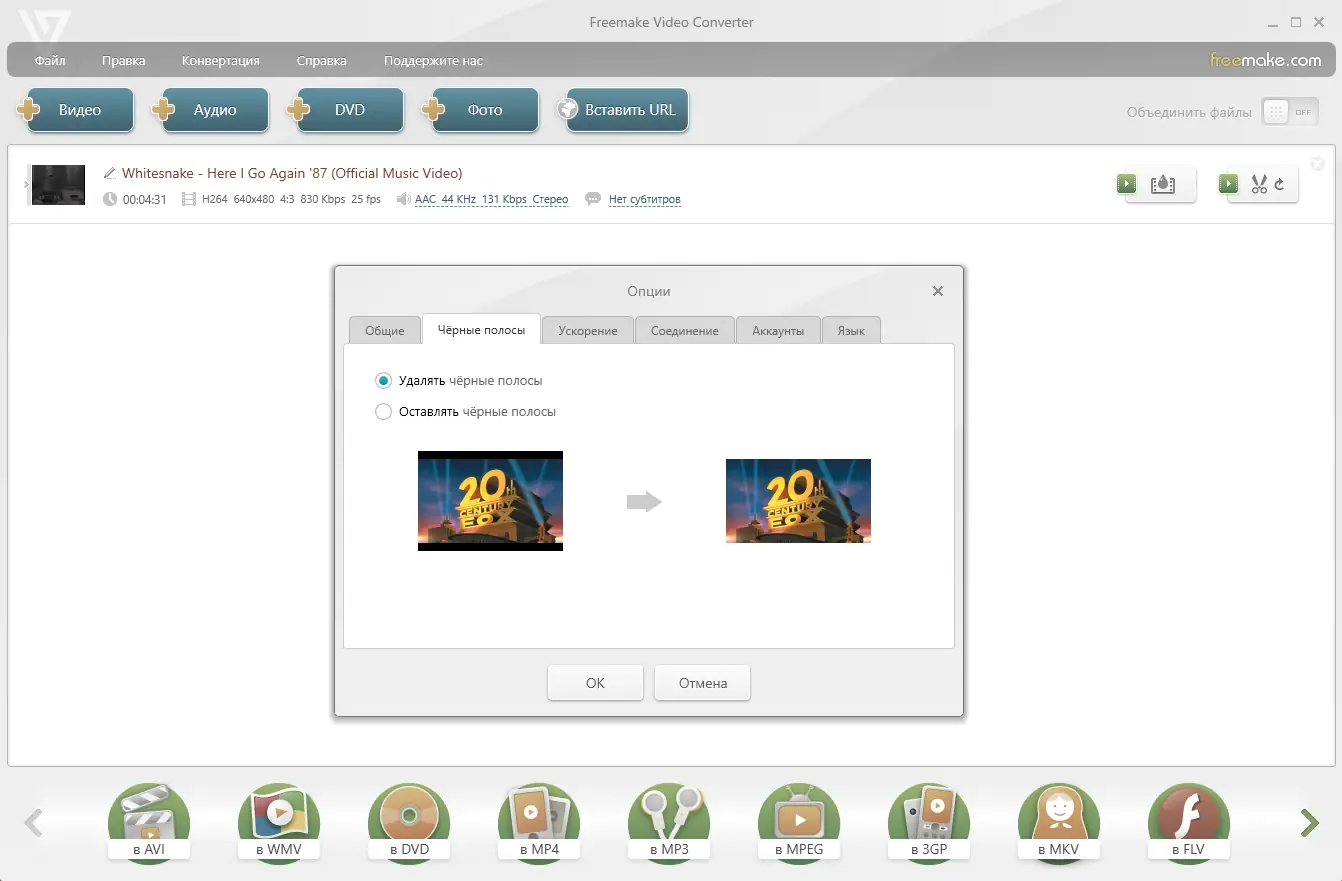Add a disc with the DVD button

[x=345, y=110]
